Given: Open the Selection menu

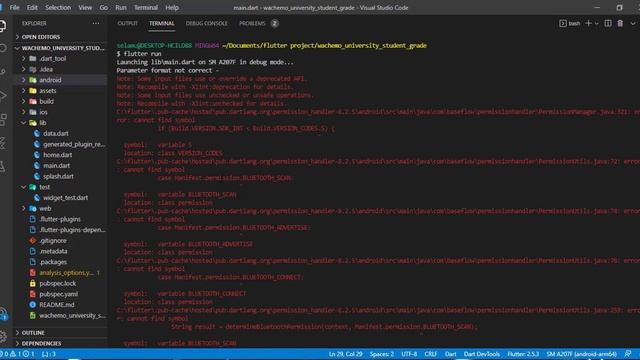Looking at the screenshot, I should point(58,7).
